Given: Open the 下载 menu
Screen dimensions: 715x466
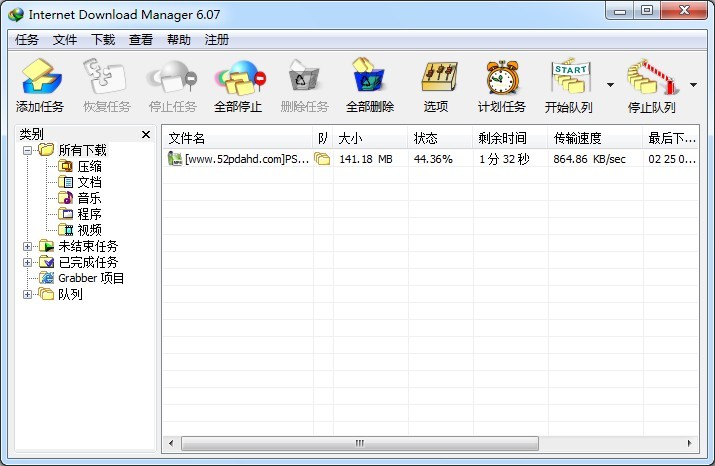Looking at the screenshot, I should tap(103, 40).
